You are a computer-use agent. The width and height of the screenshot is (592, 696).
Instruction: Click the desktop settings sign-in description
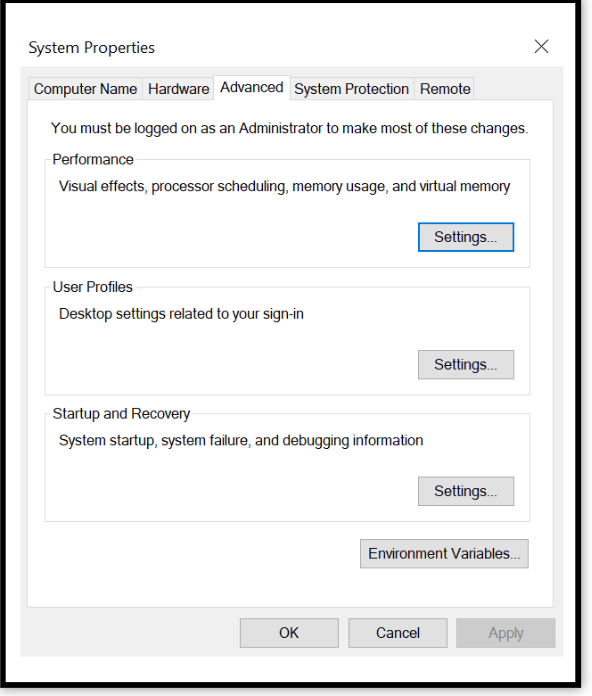[x=181, y=314]
